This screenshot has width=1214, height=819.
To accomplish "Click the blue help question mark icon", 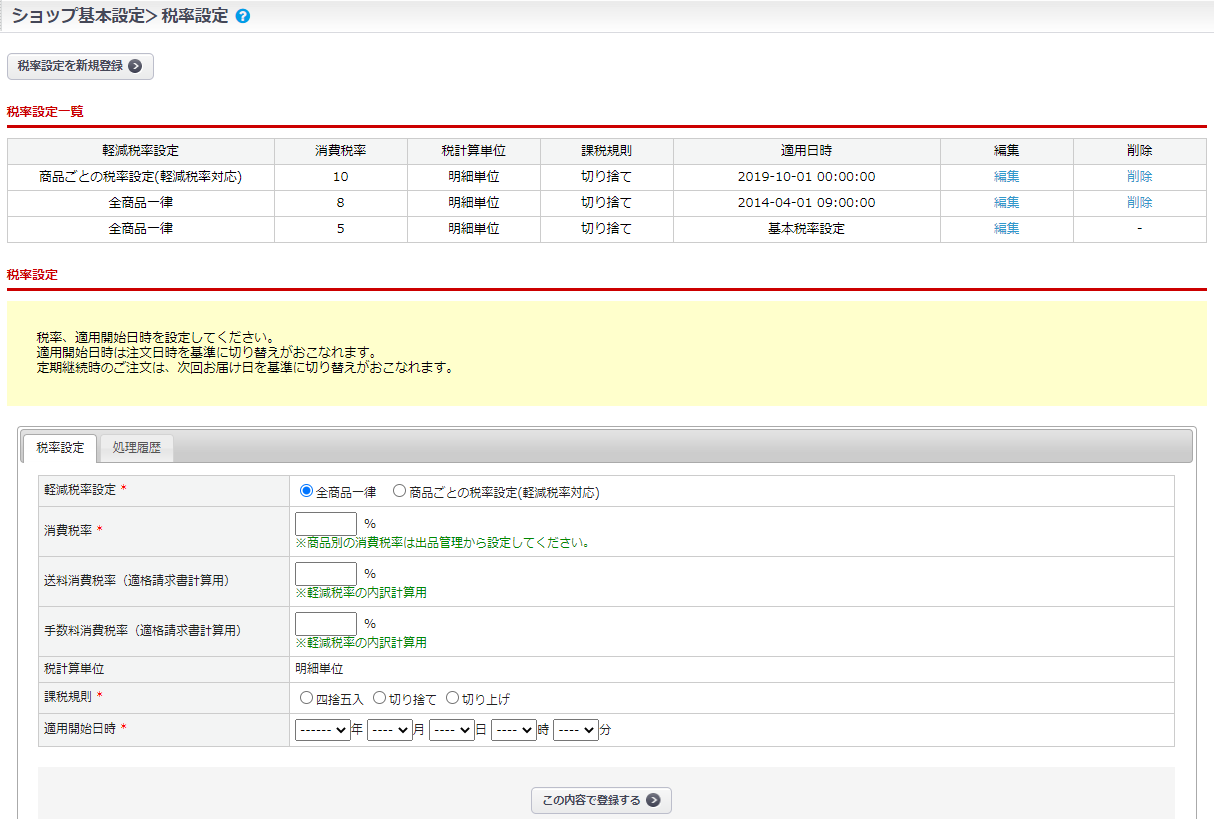I will [x=243, y=17].
